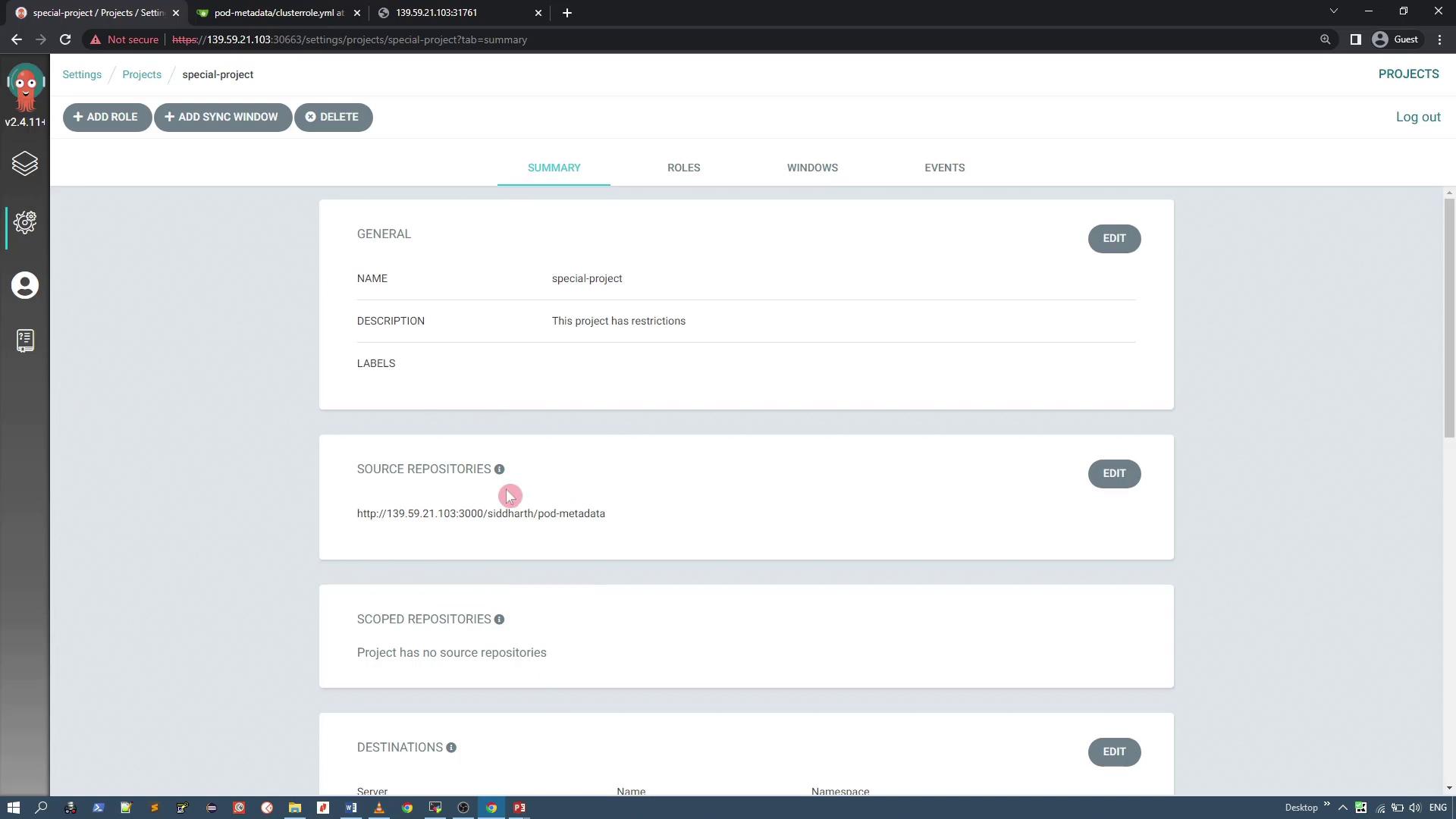Open User Info sidebar icon
Image resolution: width=1456 pixels, height=819 pixels.
(25, 285)
